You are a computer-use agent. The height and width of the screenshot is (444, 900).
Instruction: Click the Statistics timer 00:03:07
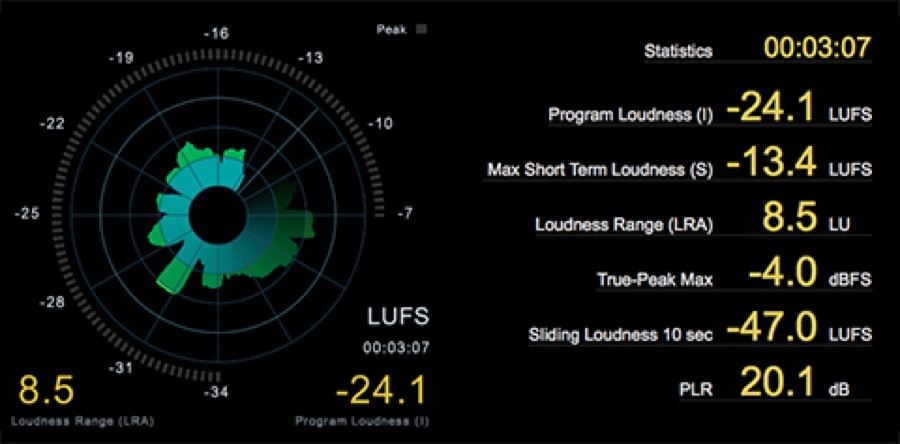pyautogui.click(x=818, y=48)
